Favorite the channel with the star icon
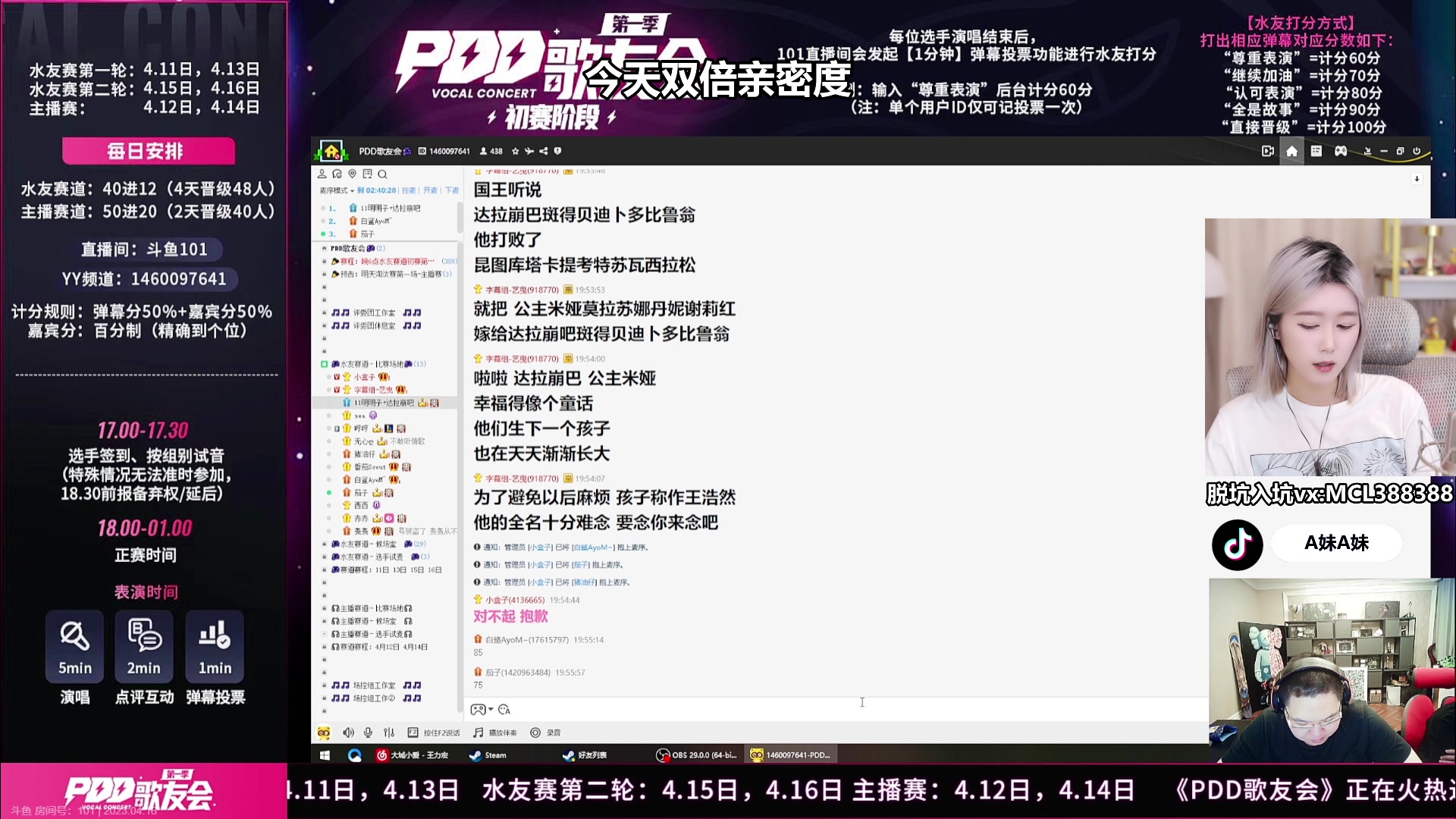 (516, 151)
